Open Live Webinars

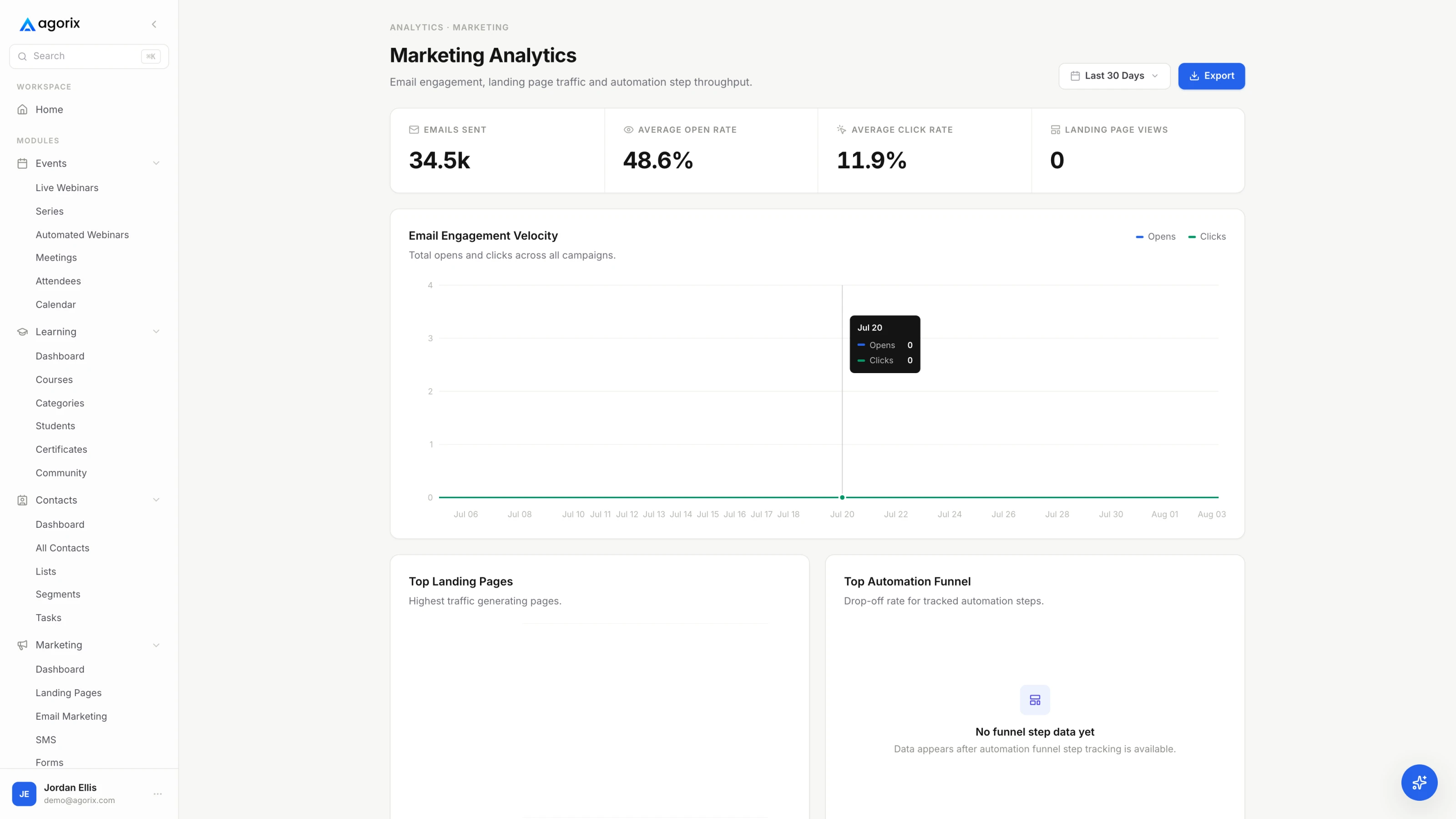67,187
